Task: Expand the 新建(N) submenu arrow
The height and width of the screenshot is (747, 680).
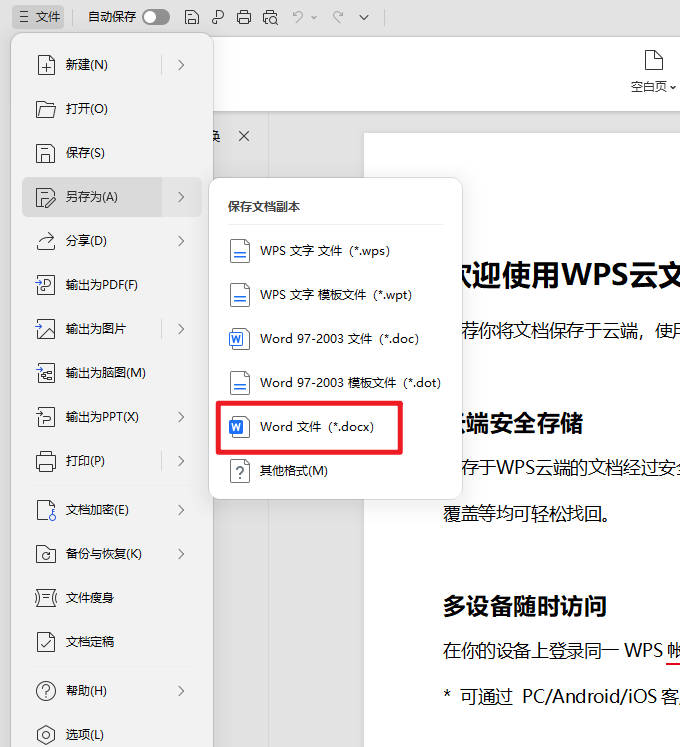Action: [x=181, y=65]
